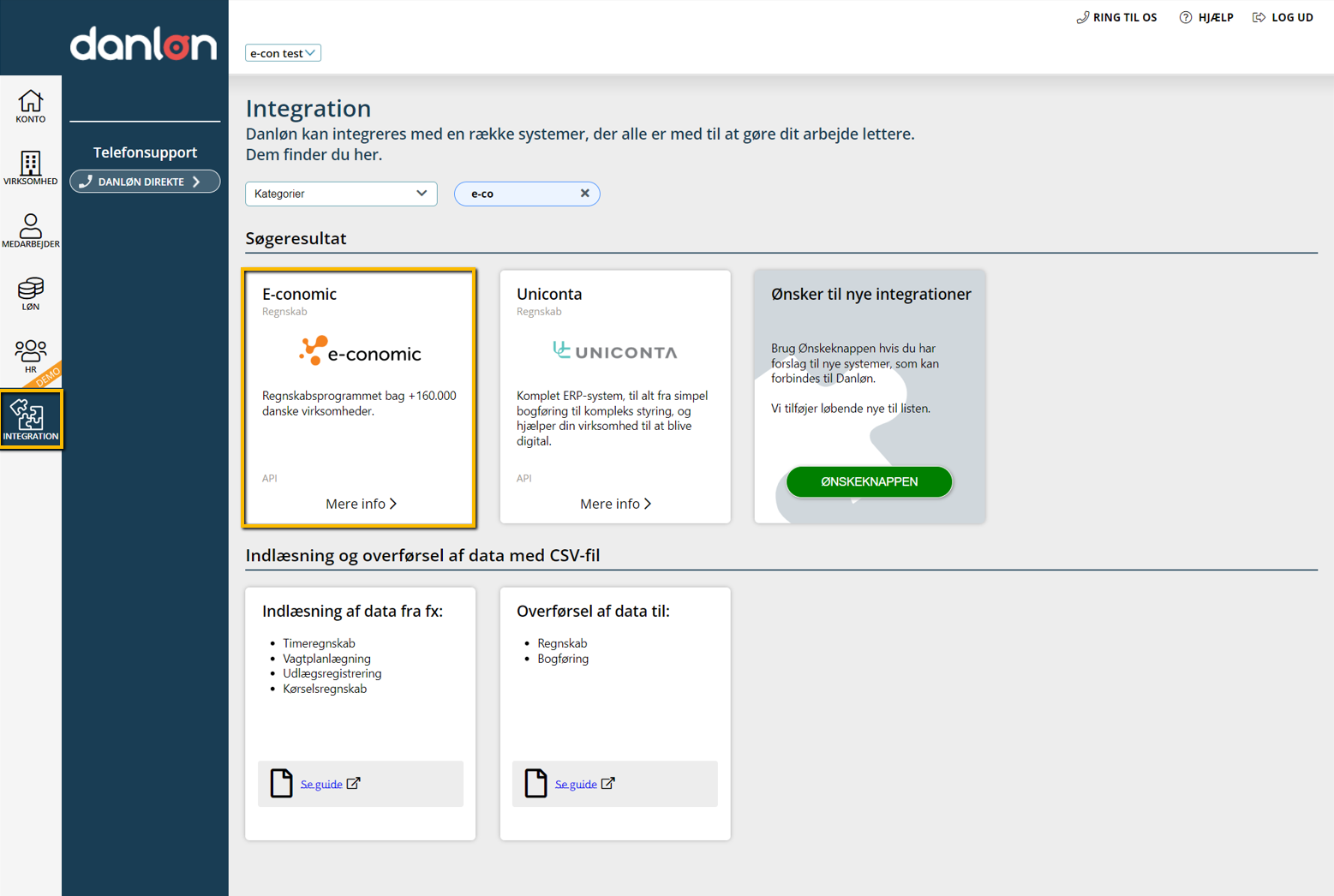Click Log ud to sign out

[1283, 17]
